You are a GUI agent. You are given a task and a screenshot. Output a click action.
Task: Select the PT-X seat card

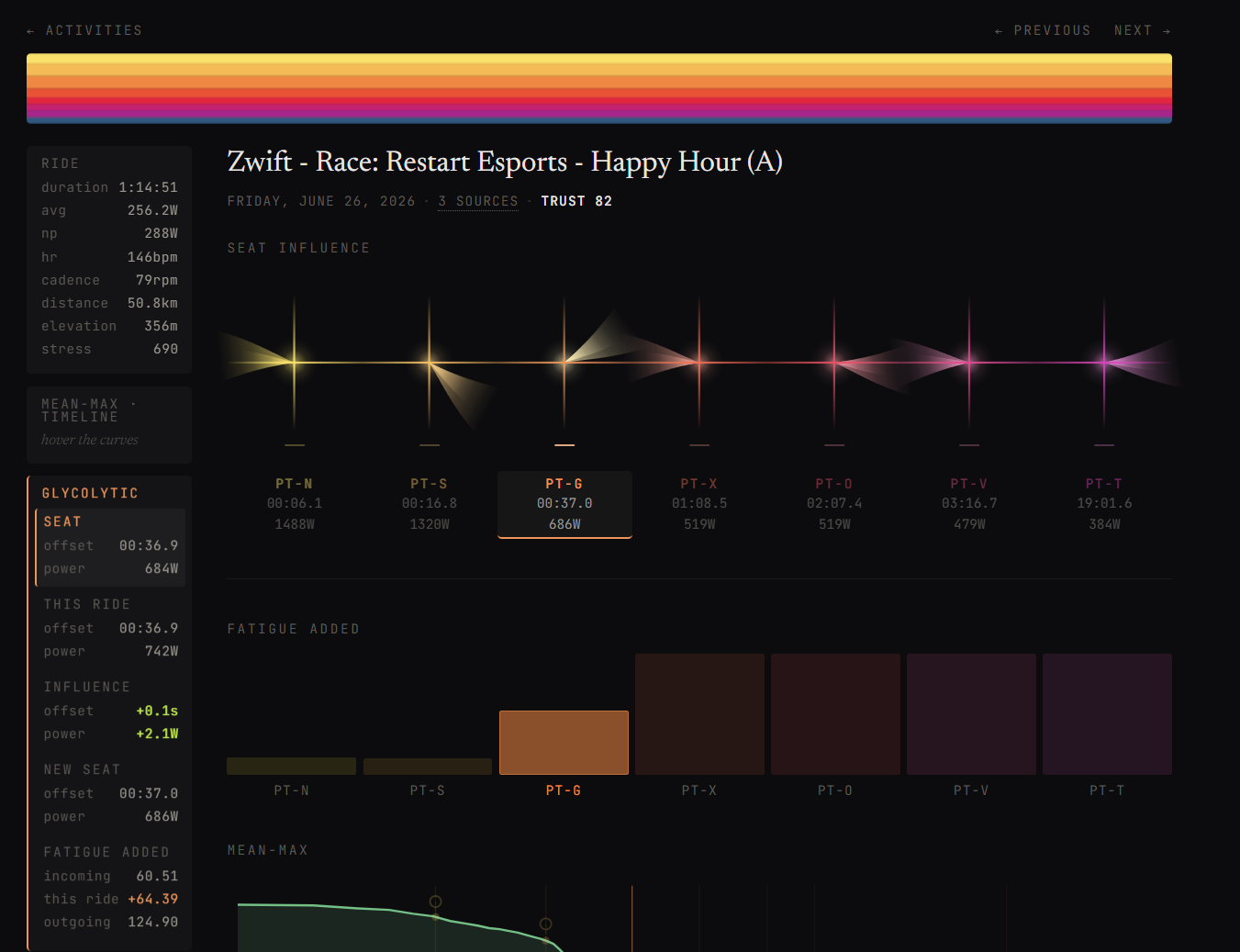click(699, 504)
